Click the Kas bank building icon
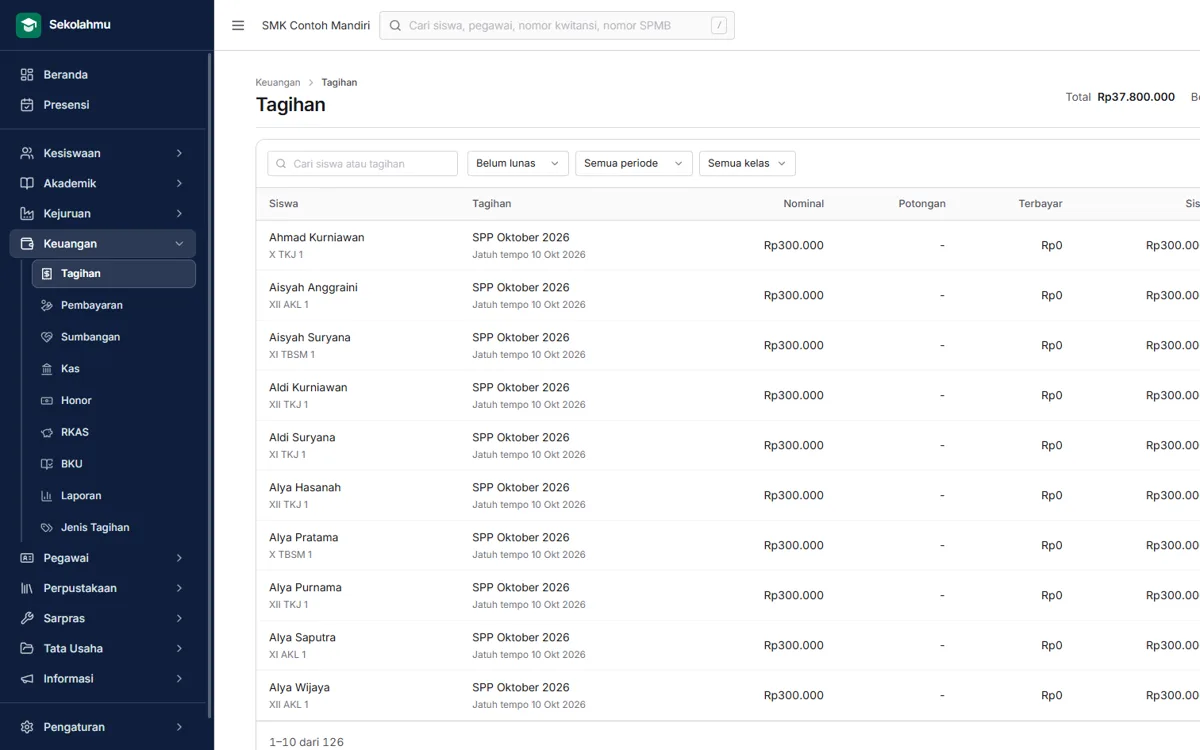This screenshot has width=1200, height=750. coord(47,369)
